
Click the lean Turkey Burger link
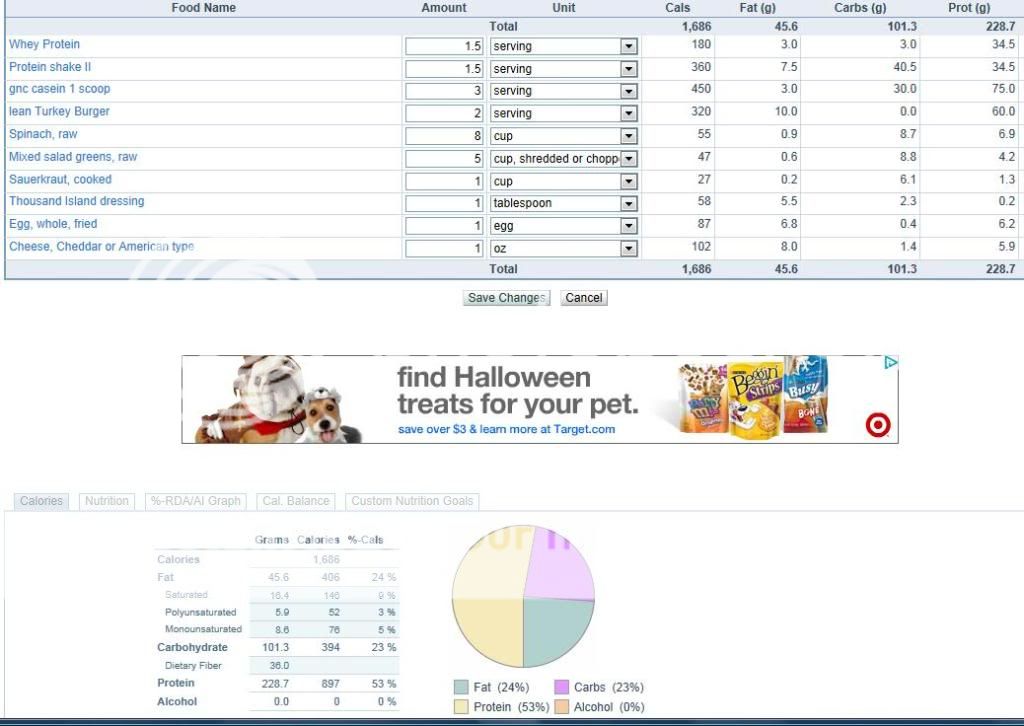59,112
